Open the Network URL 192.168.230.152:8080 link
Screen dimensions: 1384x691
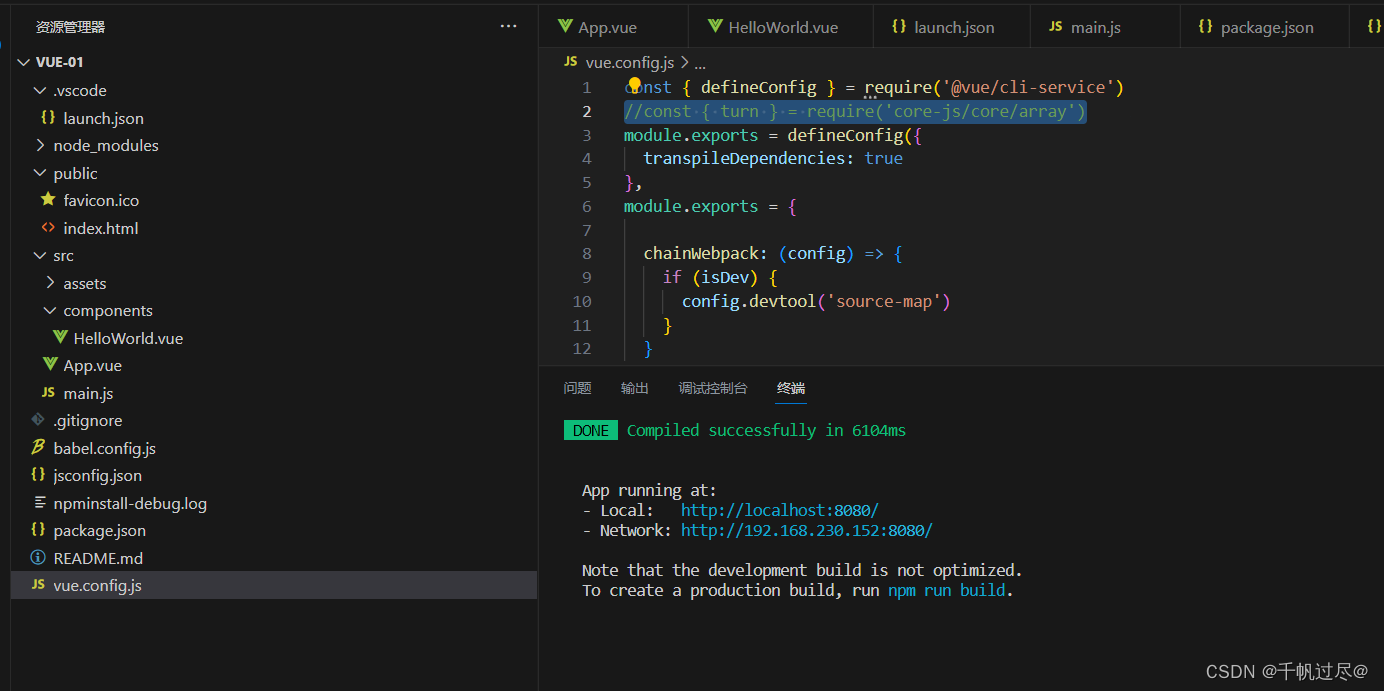(806, 530)
